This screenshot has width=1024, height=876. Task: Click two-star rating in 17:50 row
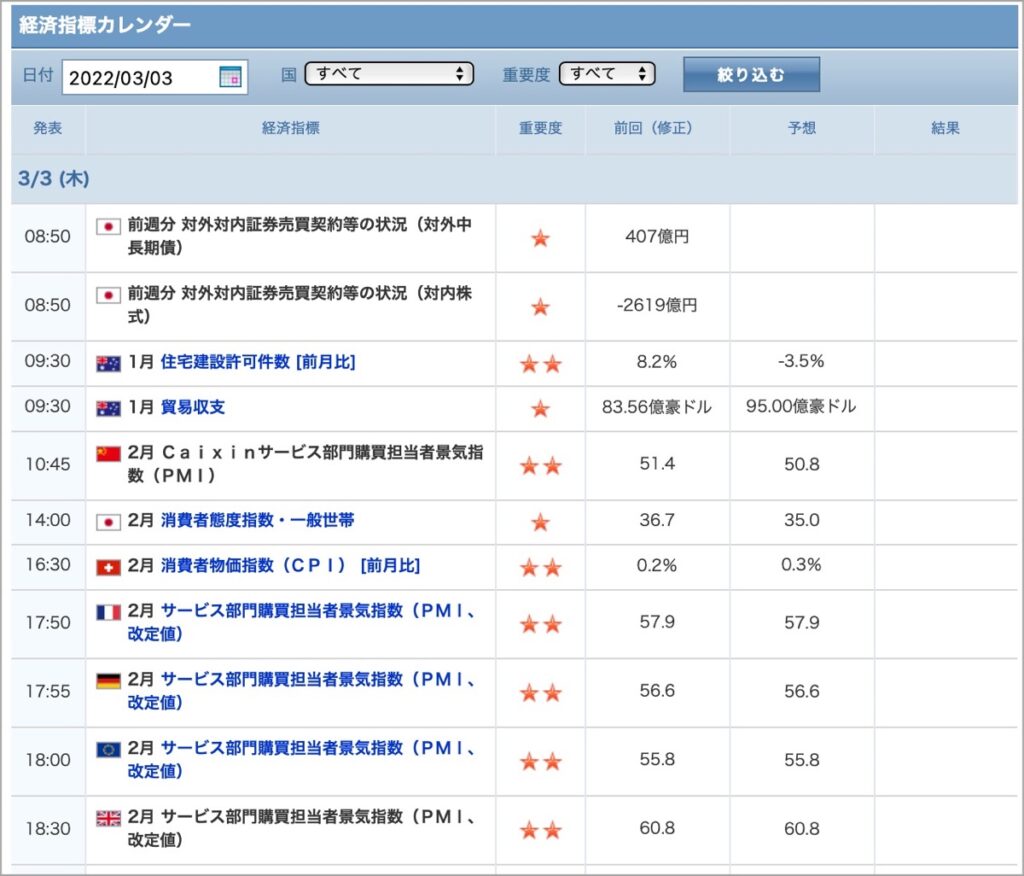541,625
